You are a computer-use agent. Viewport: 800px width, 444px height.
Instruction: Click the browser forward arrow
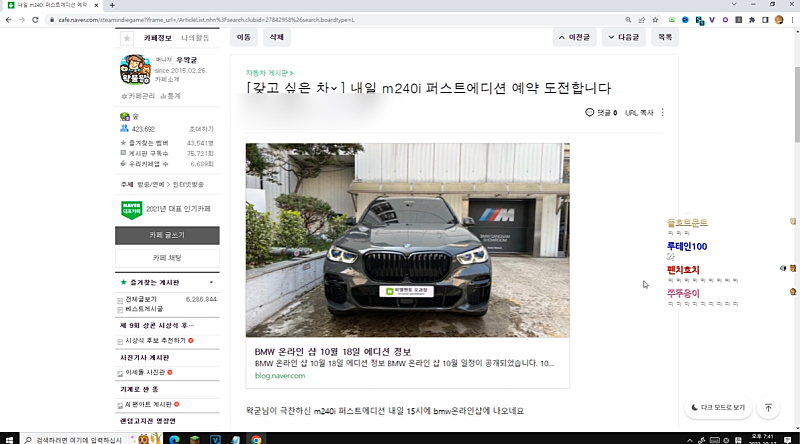click(22, 20)
